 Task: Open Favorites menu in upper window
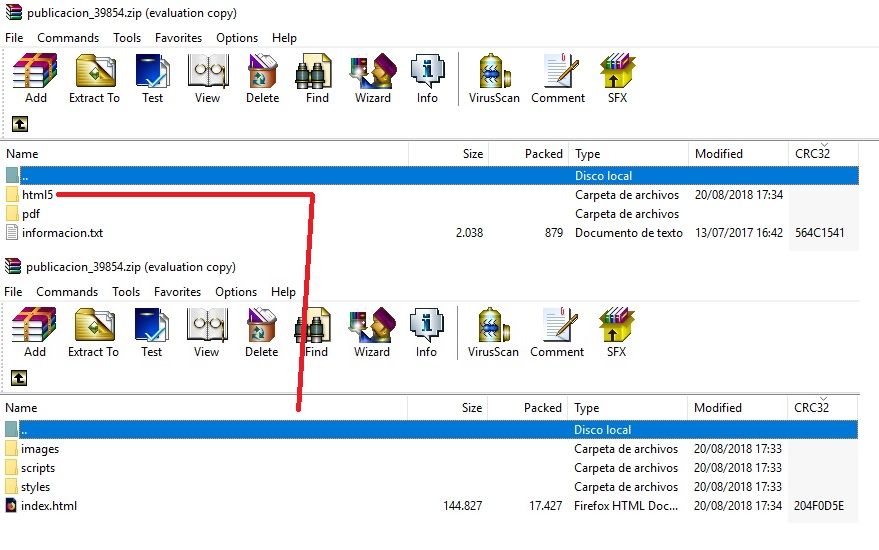178,38
